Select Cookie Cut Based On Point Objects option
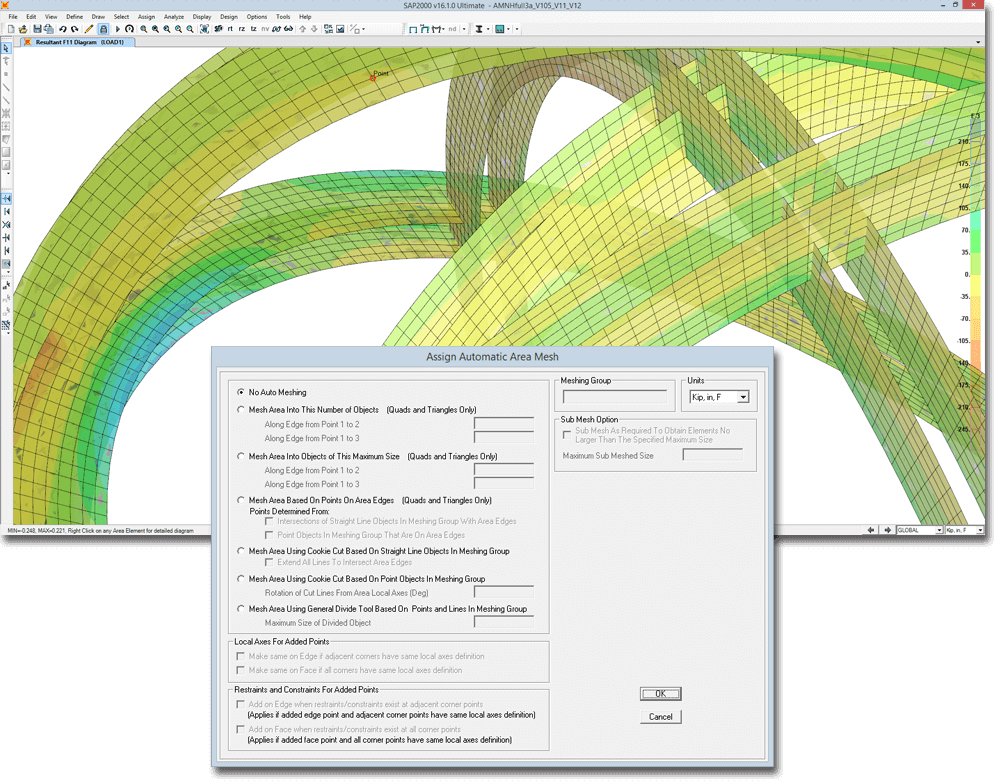The height and width of the screenshot is (781, 1000). pyautogui.click(x=241, y=579)
